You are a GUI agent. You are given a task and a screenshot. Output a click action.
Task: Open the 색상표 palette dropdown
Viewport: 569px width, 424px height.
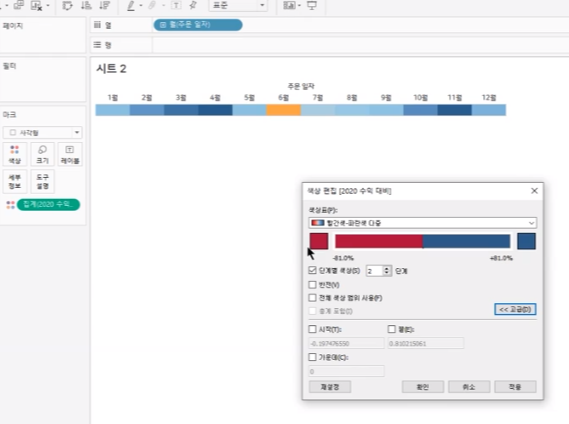(x=422, y=223)
